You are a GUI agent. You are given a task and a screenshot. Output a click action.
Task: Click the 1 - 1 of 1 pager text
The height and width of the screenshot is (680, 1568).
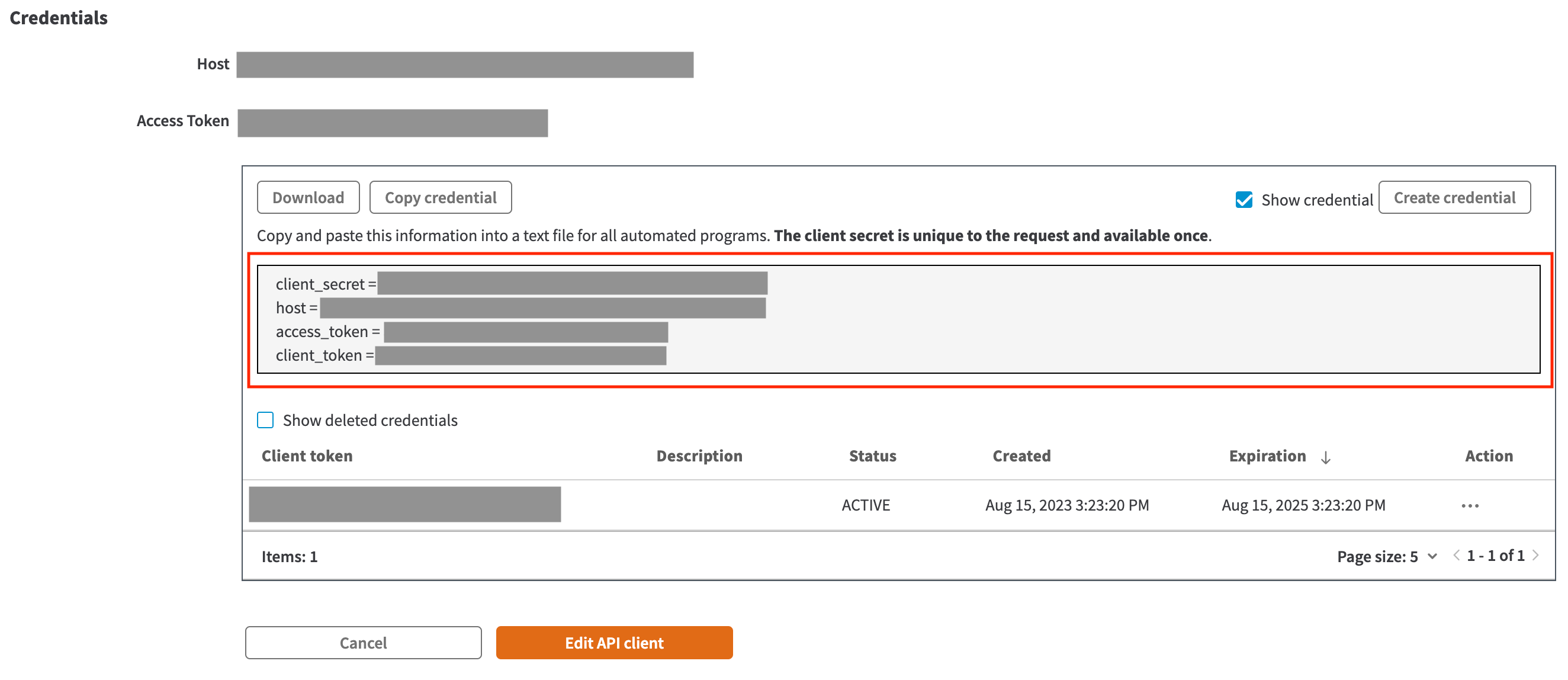pyautogui.click(x=1495, y=555)
